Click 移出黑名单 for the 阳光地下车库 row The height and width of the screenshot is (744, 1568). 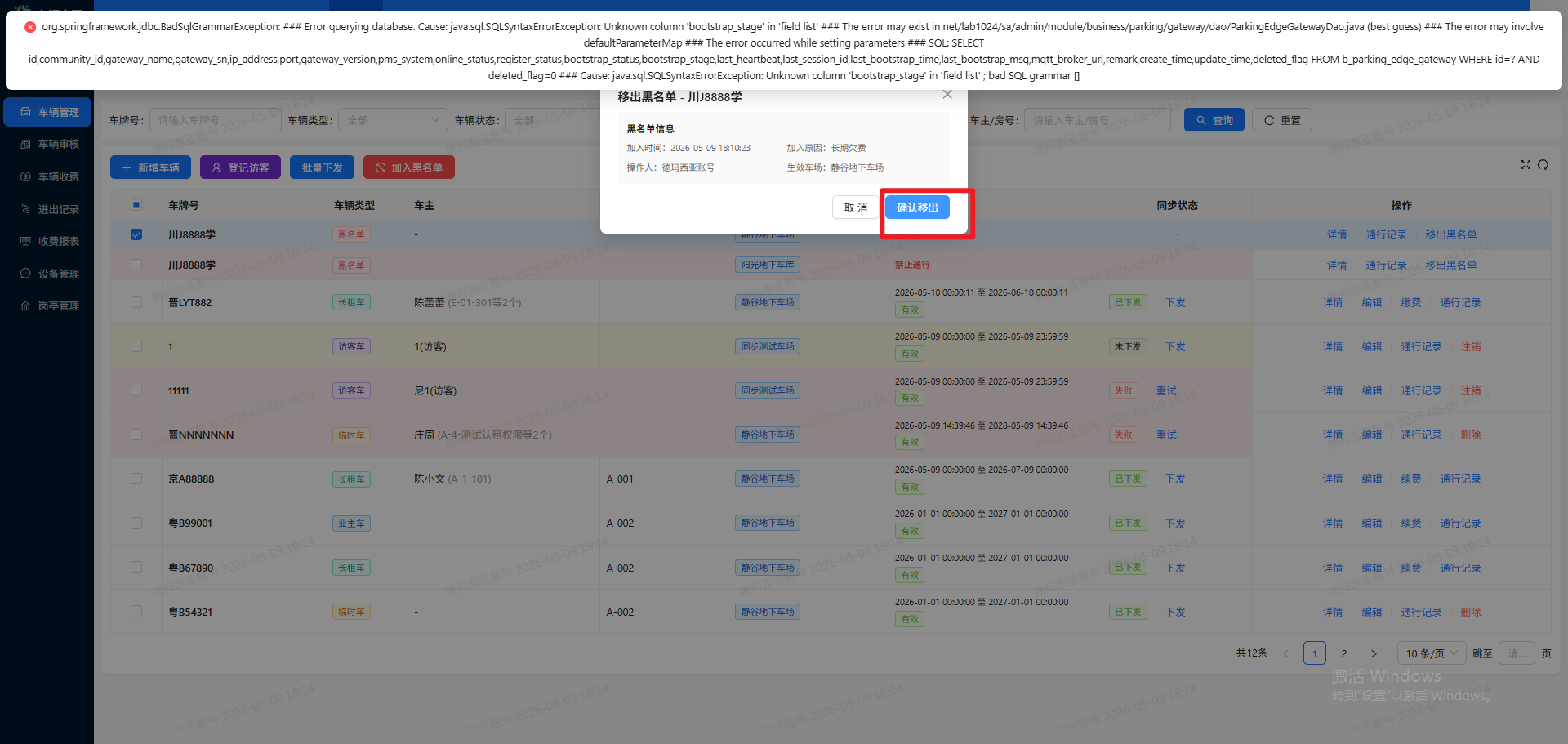[1451, 265]
